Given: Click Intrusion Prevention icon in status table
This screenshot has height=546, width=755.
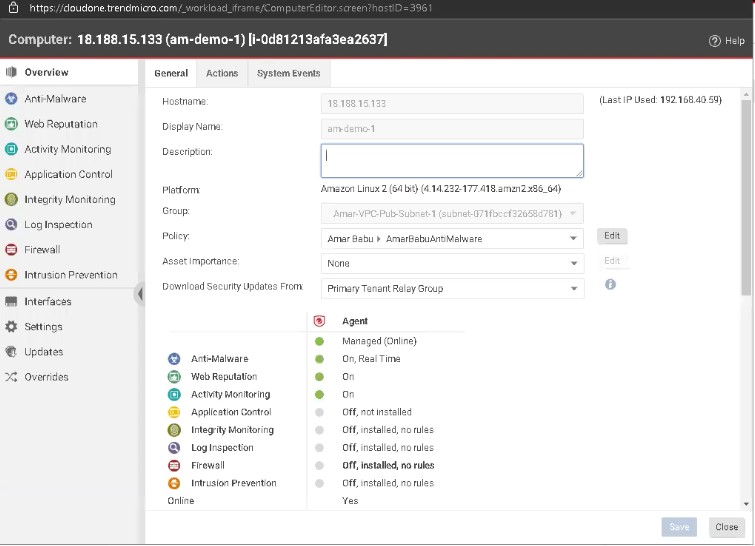Looking at the screenshot, I should (x=174, y=483).
